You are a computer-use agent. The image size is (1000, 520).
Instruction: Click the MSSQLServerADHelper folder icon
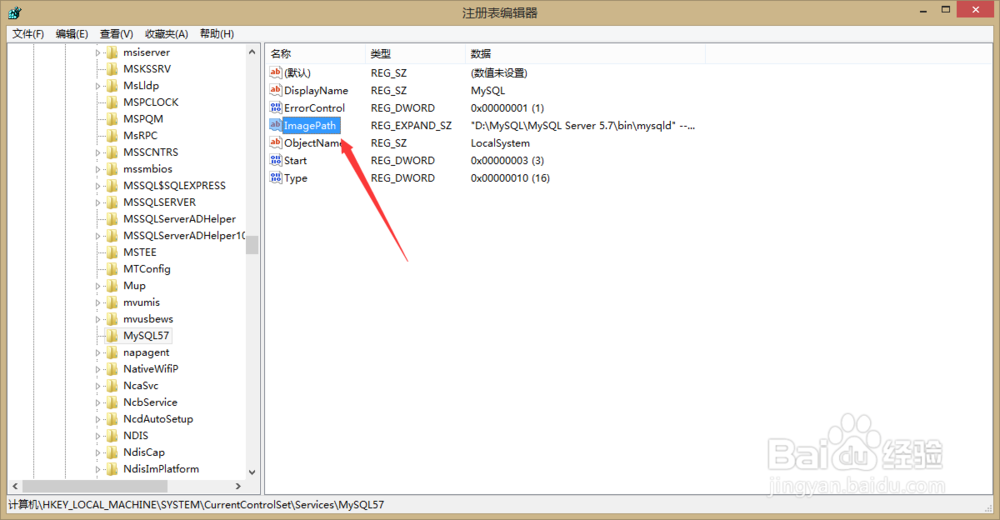112,219
